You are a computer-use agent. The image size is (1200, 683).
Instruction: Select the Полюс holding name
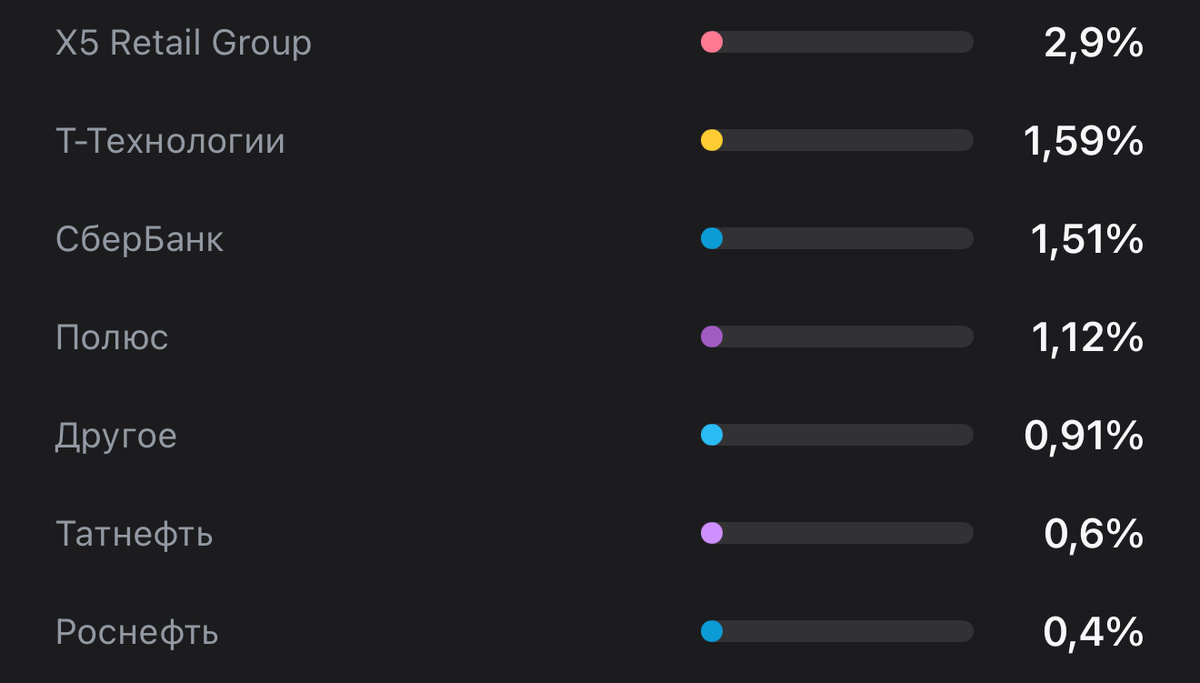tap(112, 337)
